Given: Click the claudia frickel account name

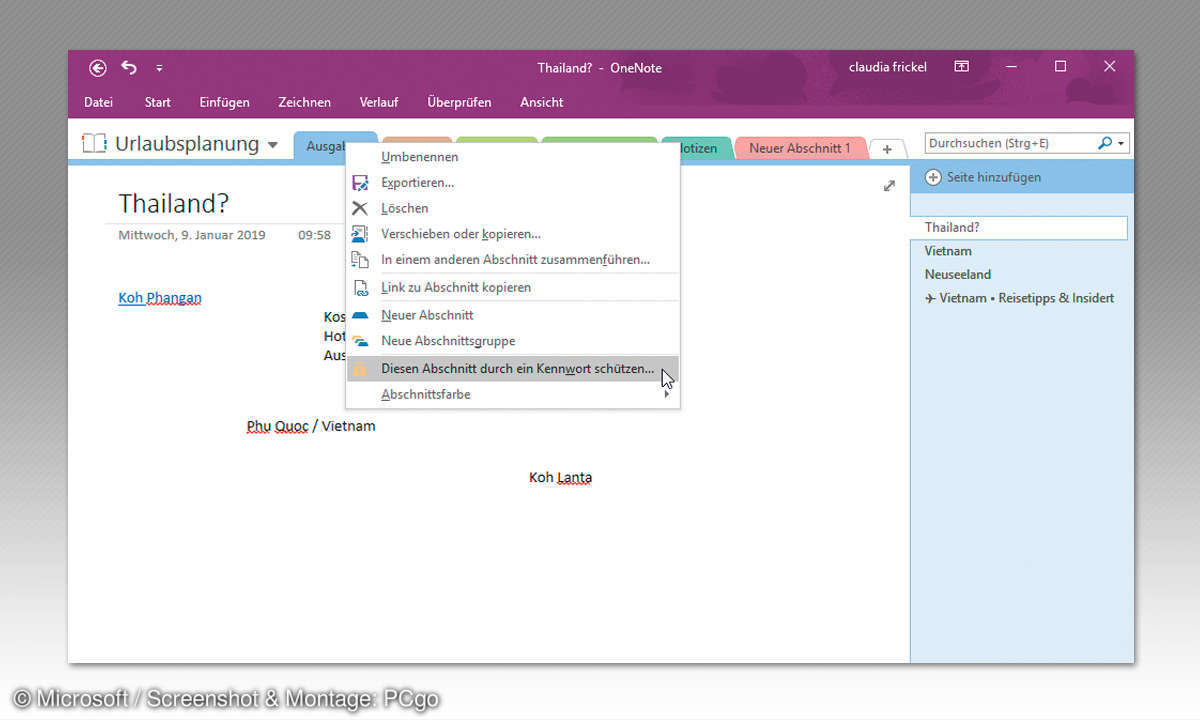Looking at the screenshot, I should click(x=888, y=67).
